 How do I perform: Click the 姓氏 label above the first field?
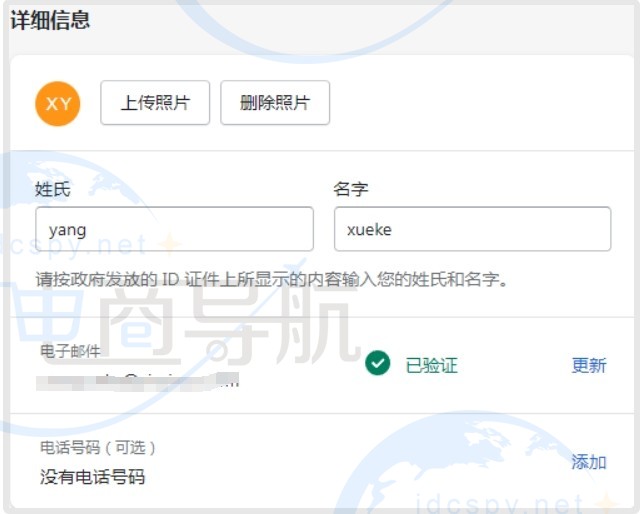point(52,189)
